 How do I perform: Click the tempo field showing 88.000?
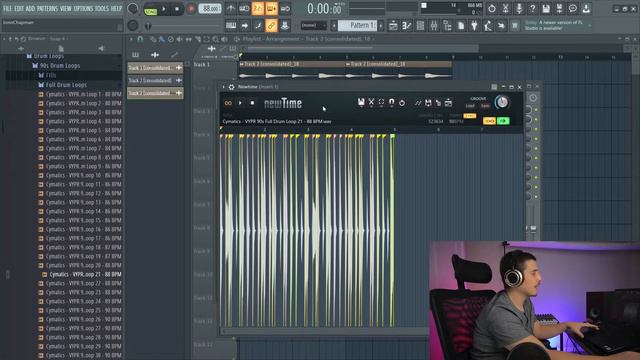pos(210,9)
